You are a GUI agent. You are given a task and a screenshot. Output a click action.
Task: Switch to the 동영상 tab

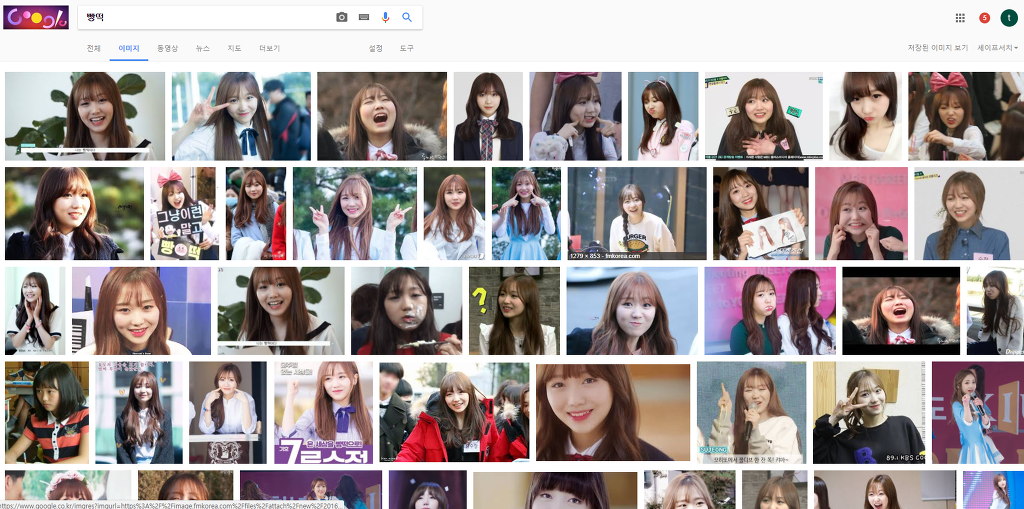167,48
